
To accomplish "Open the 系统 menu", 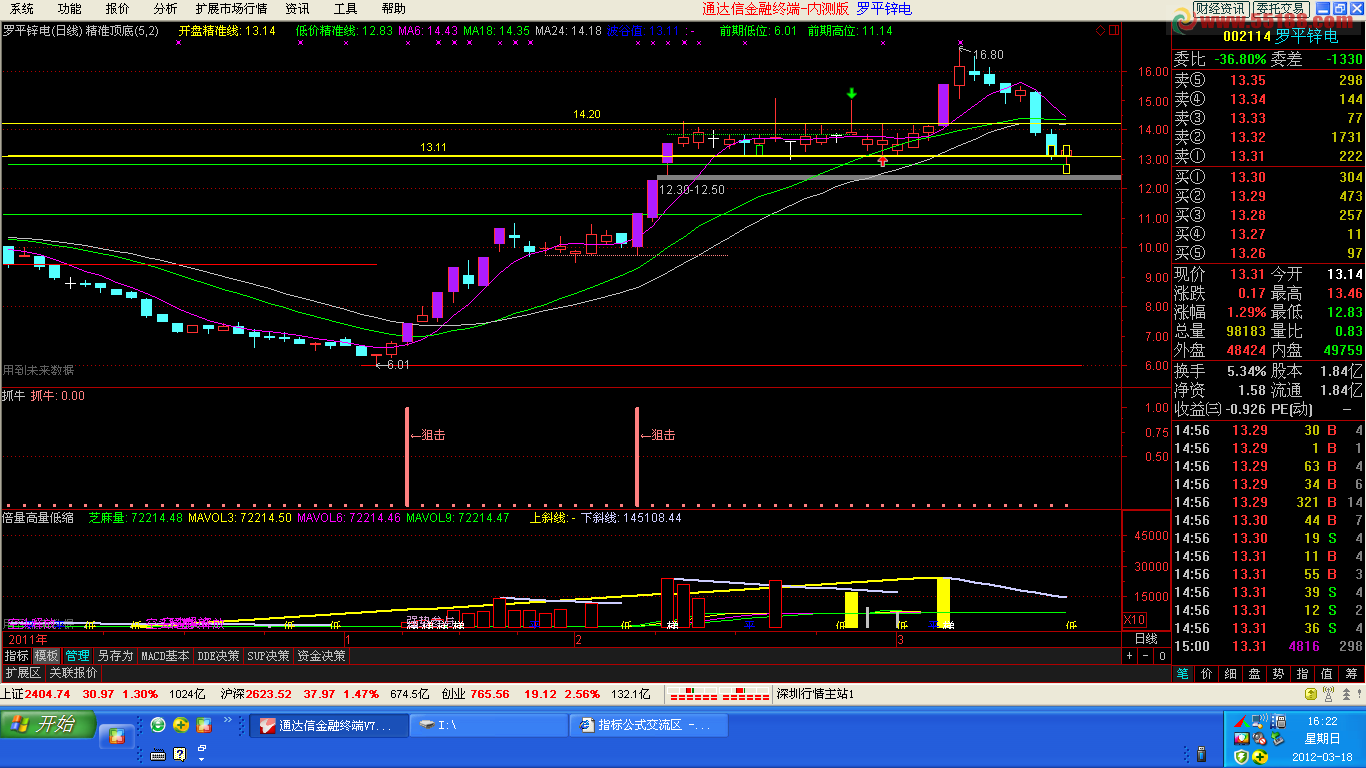I will [x=22, y=8].
